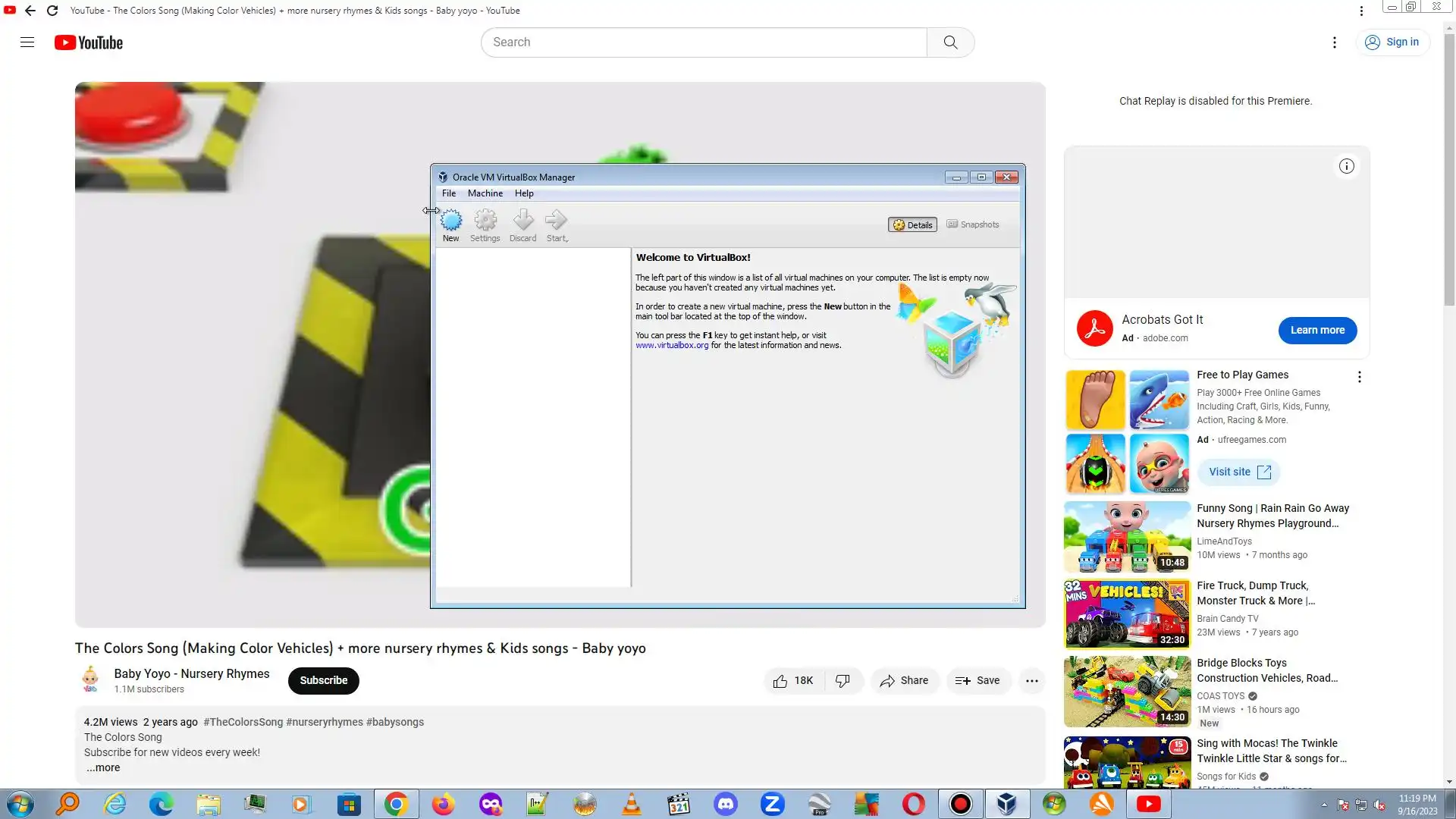
Task: Open more actions menu beside Save
Action: tap(1031, 681)
